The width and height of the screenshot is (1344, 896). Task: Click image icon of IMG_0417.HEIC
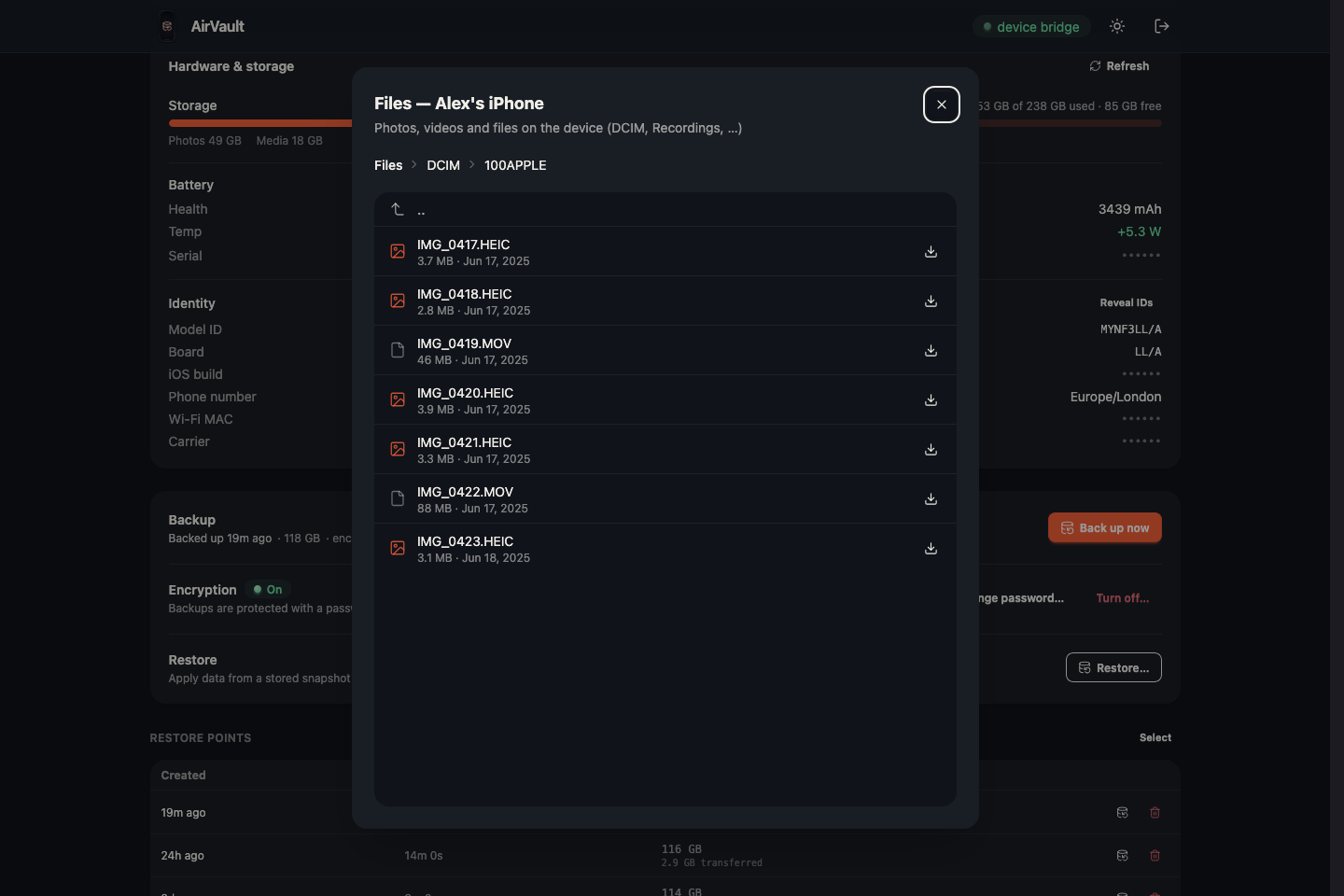[398, 252]
